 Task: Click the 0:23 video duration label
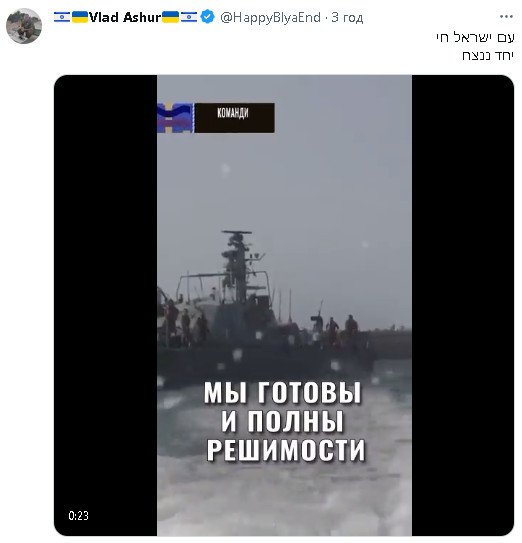[x=78, y=516]
